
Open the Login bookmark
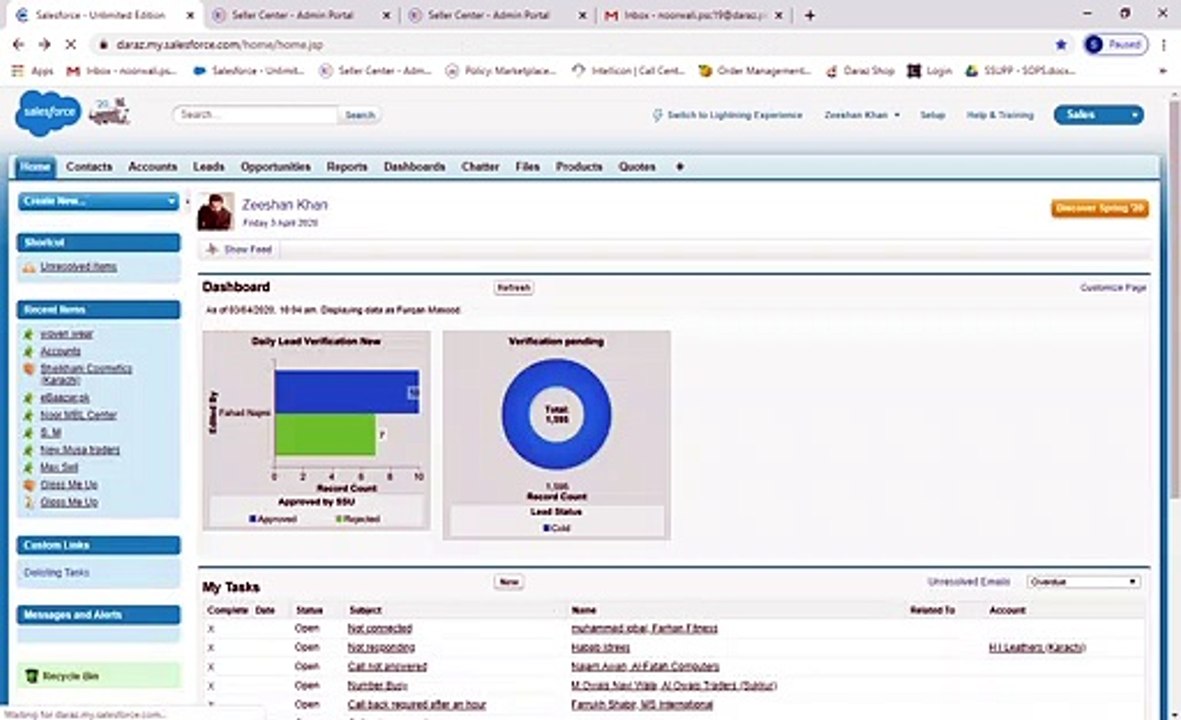(x=929, y=71)
